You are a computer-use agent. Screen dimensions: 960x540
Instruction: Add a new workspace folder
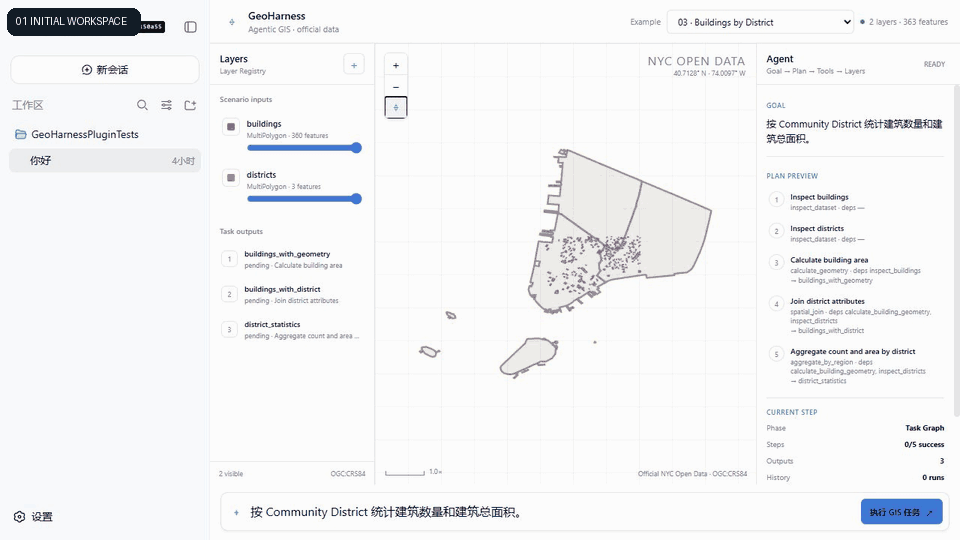point(190,105)
